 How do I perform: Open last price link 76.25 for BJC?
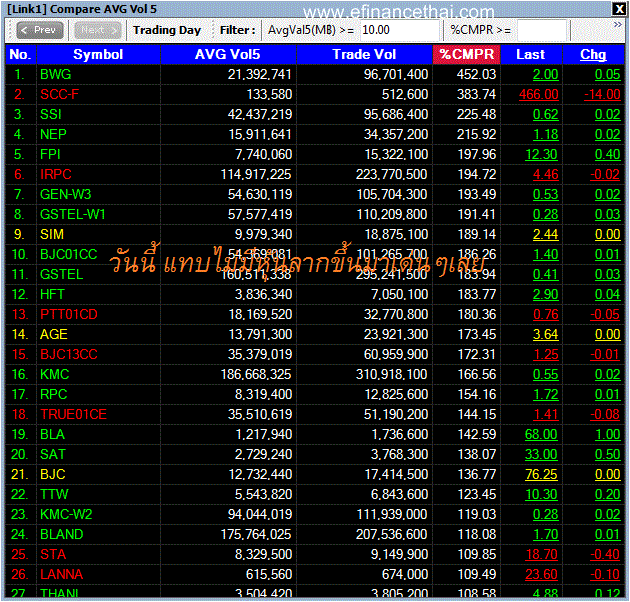point(542,475)
